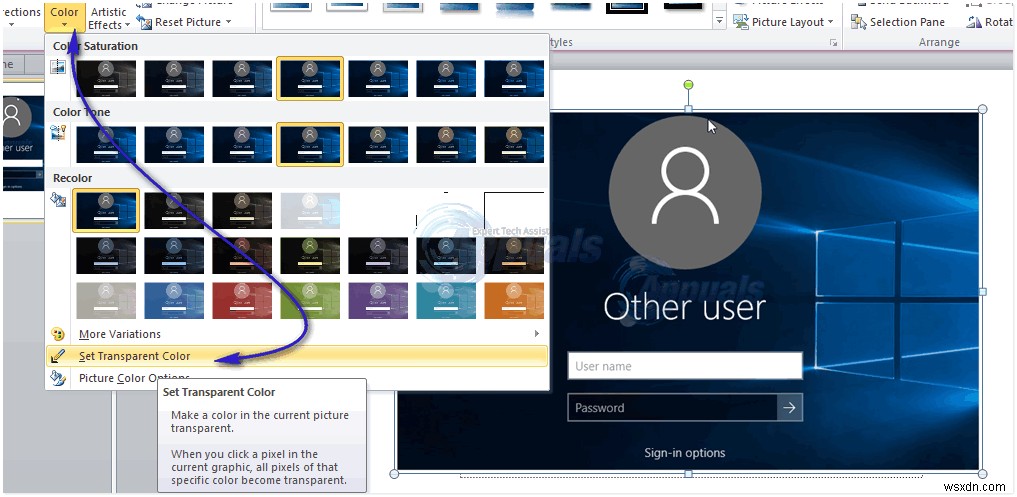Apply the aqua light recolor variation
Image resolution: width=1017 pixels, height=497 pixels.
[446, 300]
